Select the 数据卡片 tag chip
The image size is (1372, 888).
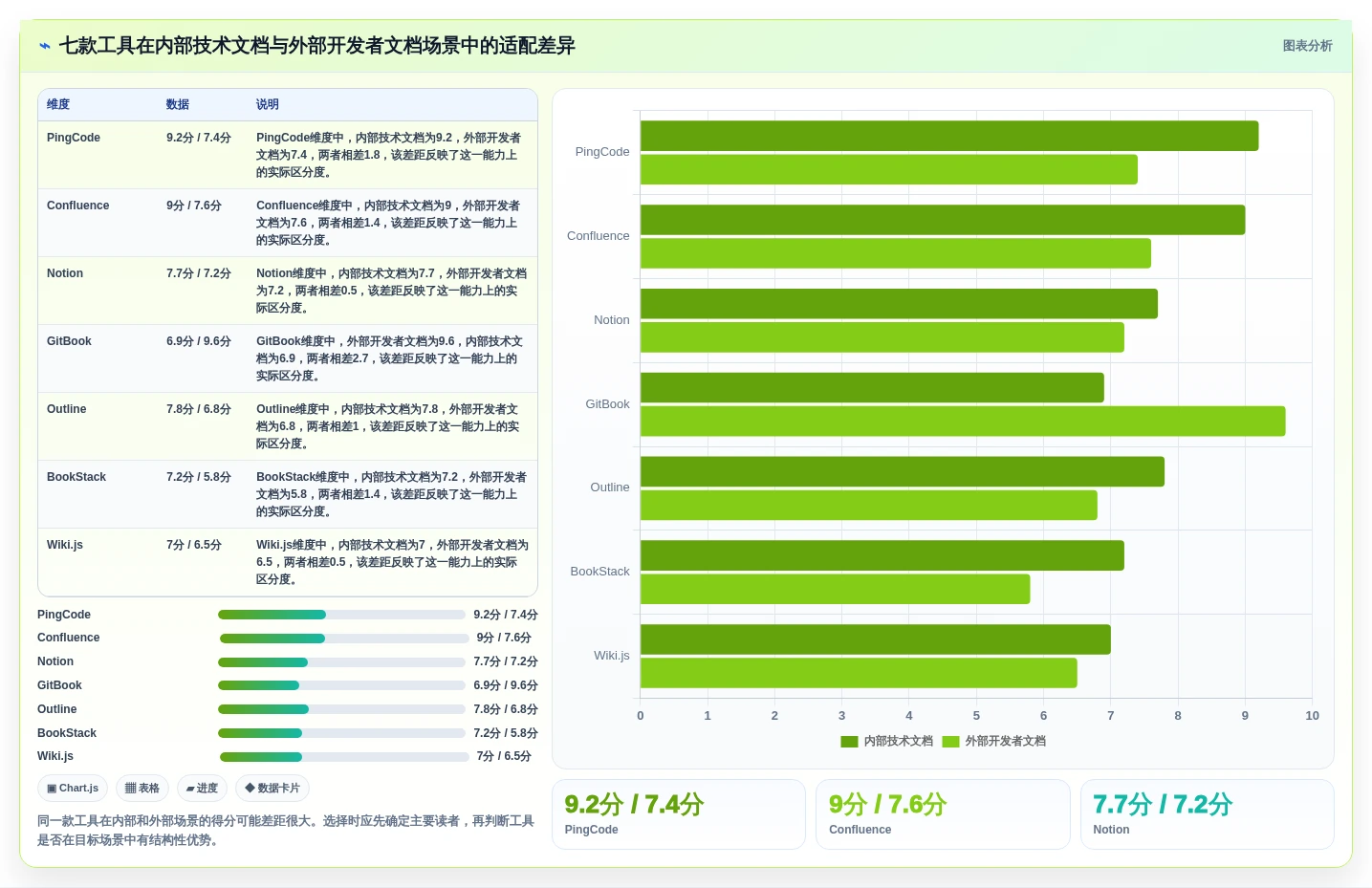click(272, 789)
